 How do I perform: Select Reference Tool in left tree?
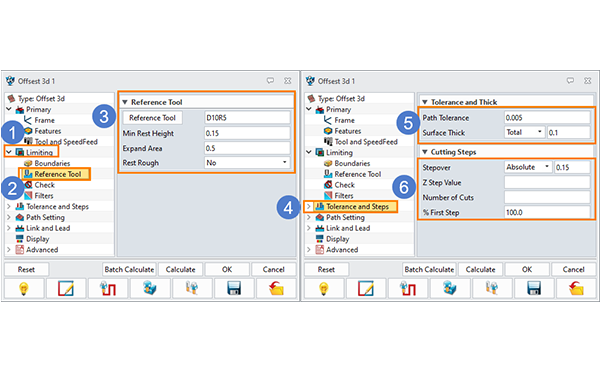coord(58,174)
